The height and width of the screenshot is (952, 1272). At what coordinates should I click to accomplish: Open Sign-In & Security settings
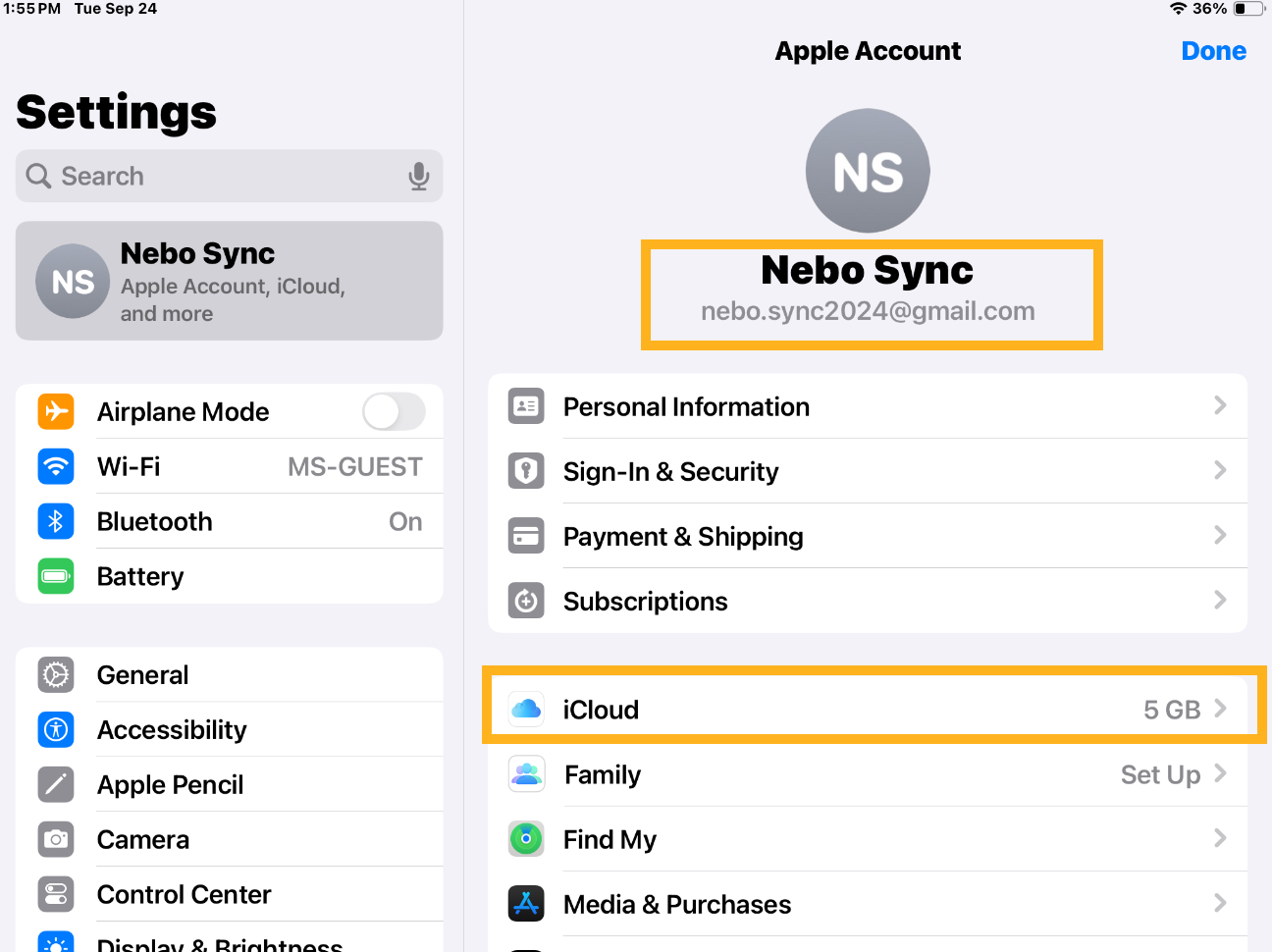tap(868, 471)
